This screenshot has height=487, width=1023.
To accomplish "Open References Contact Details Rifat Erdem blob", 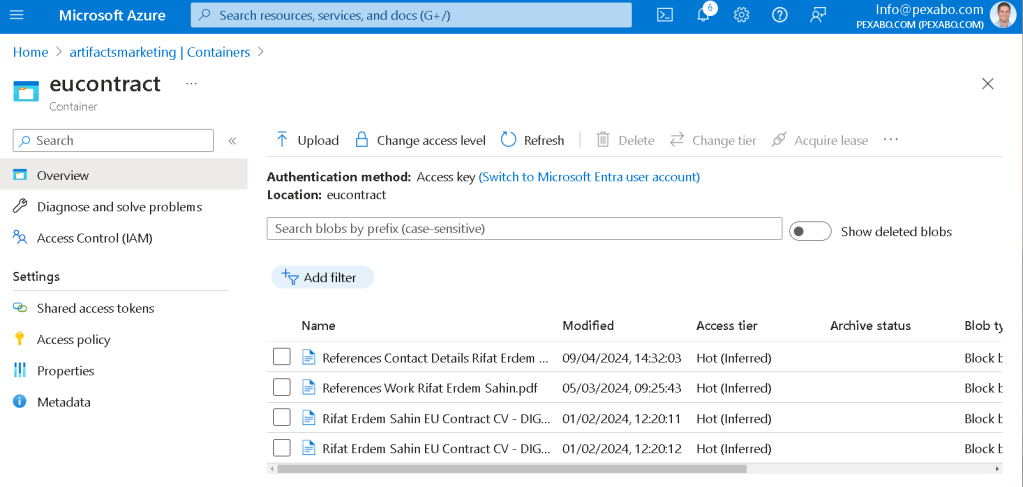I will point(436,358).
